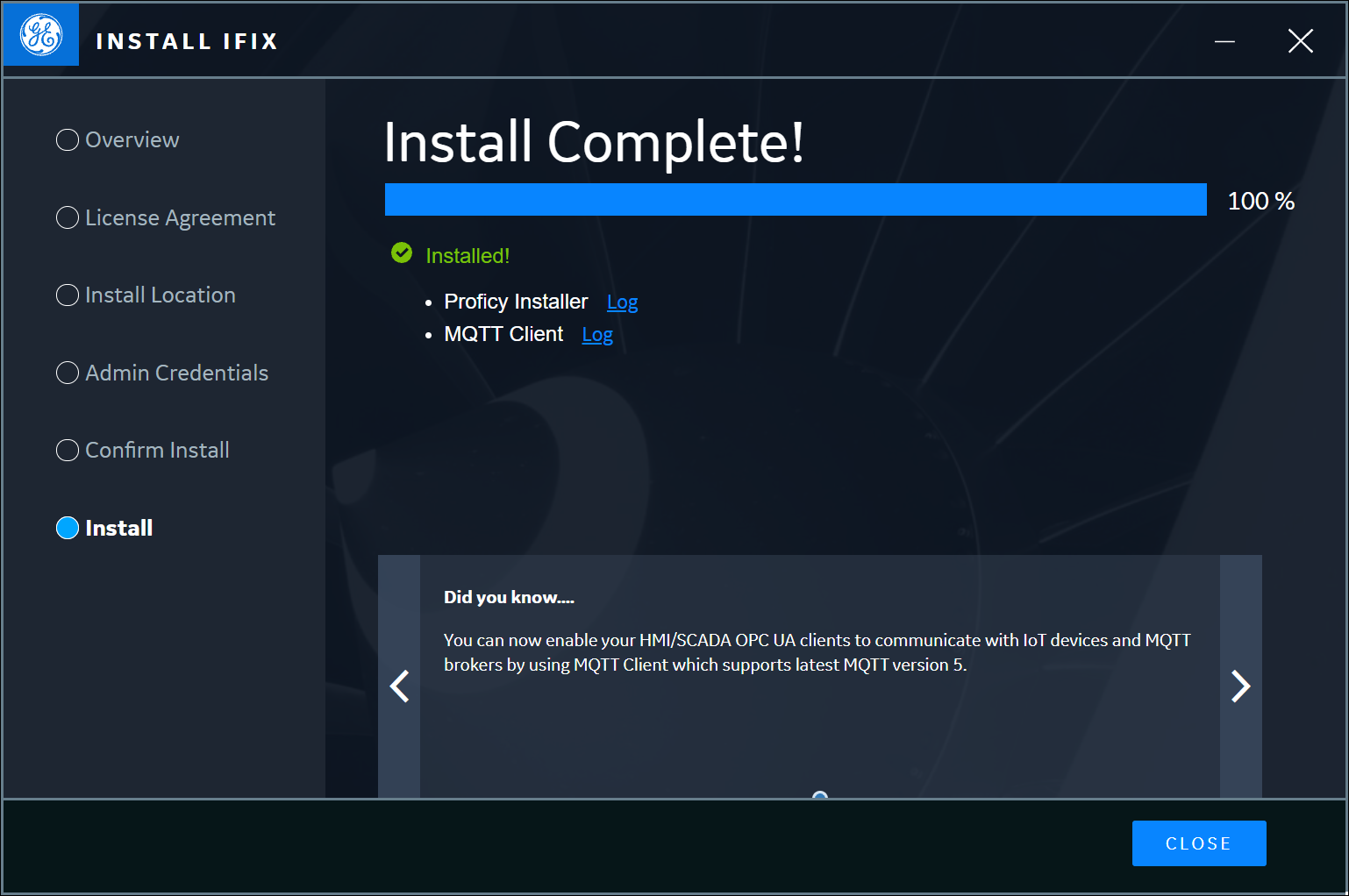Open the Proficy Installer Log link

pyautogui.click(x=623, y=302)
